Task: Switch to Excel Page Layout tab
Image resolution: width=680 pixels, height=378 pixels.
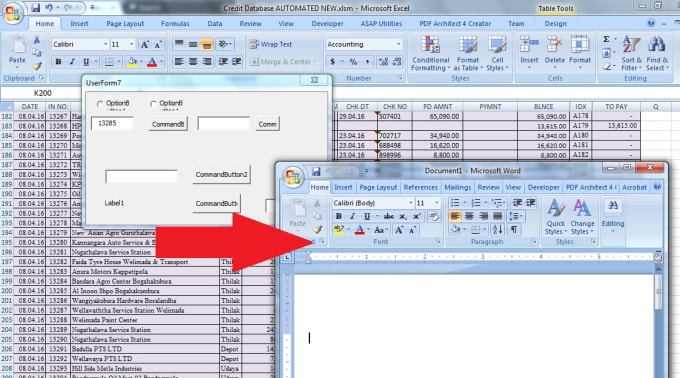Action: pyautogui.click(x=125, y=24)
